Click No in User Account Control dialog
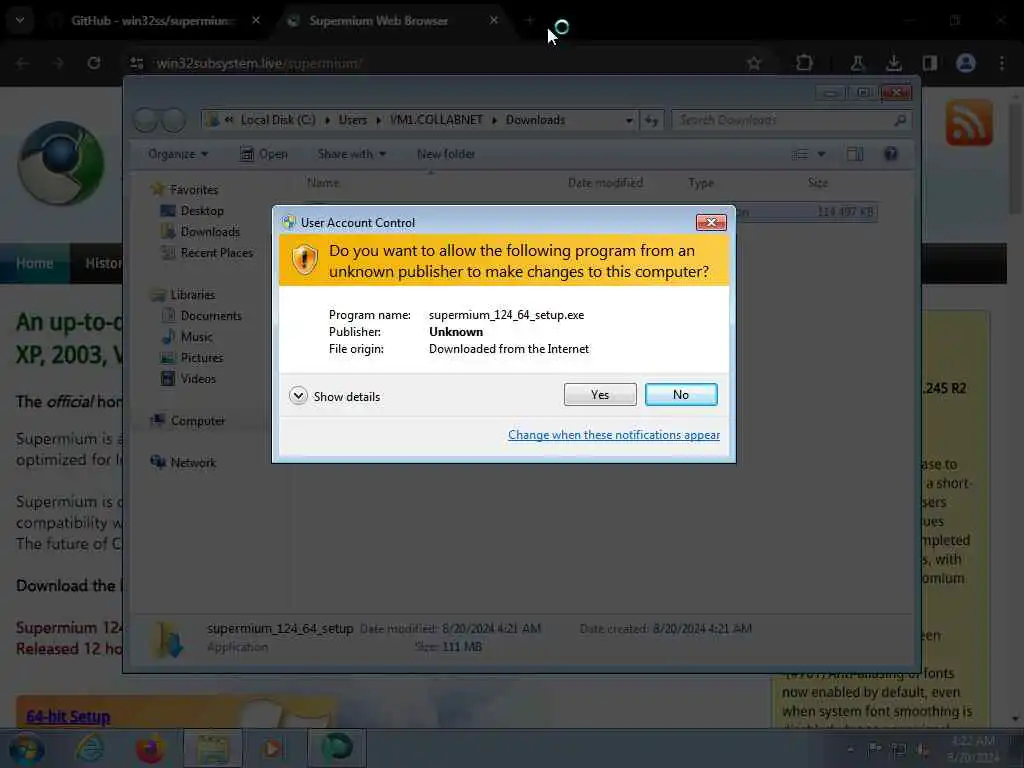Viewport: 1024px width, 768px height. click(680, 394)
